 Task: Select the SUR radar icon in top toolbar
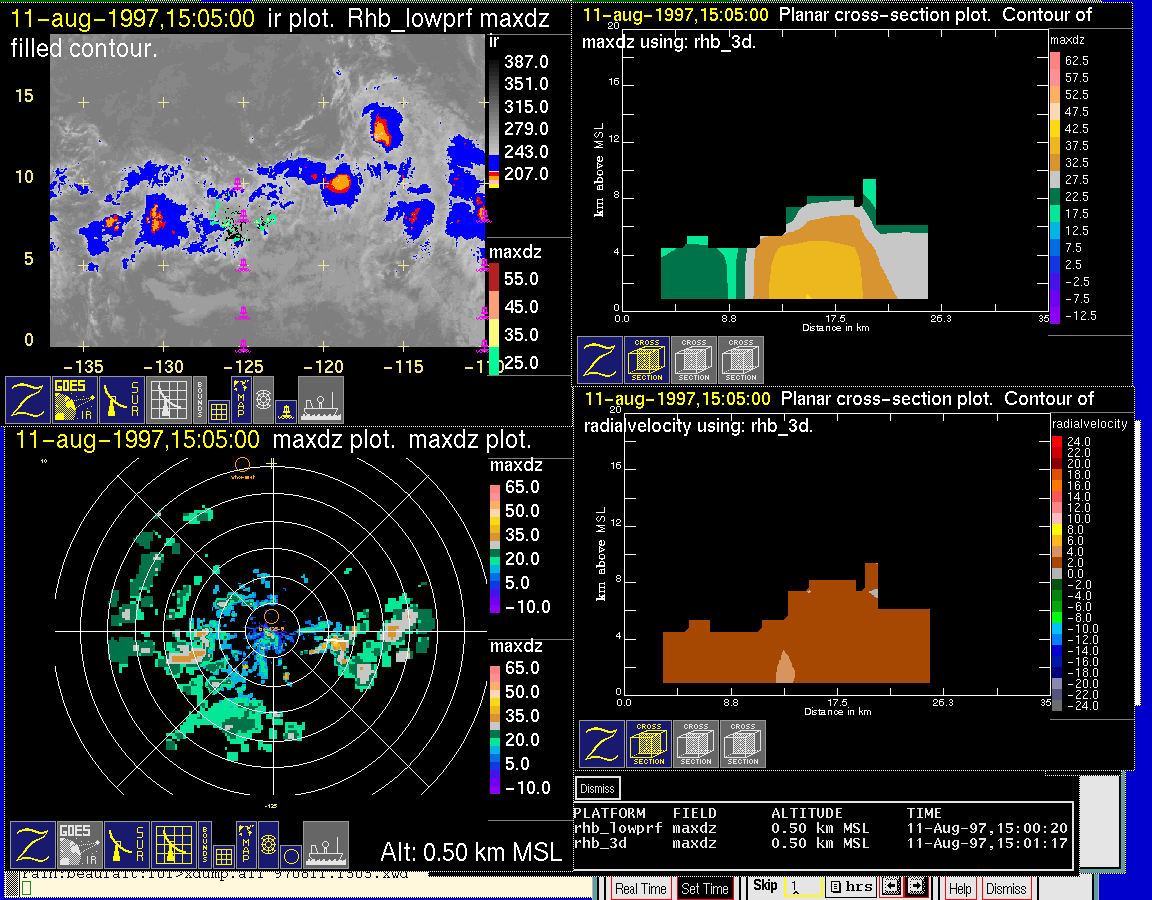pyautogui.click(x=123, y=400)
